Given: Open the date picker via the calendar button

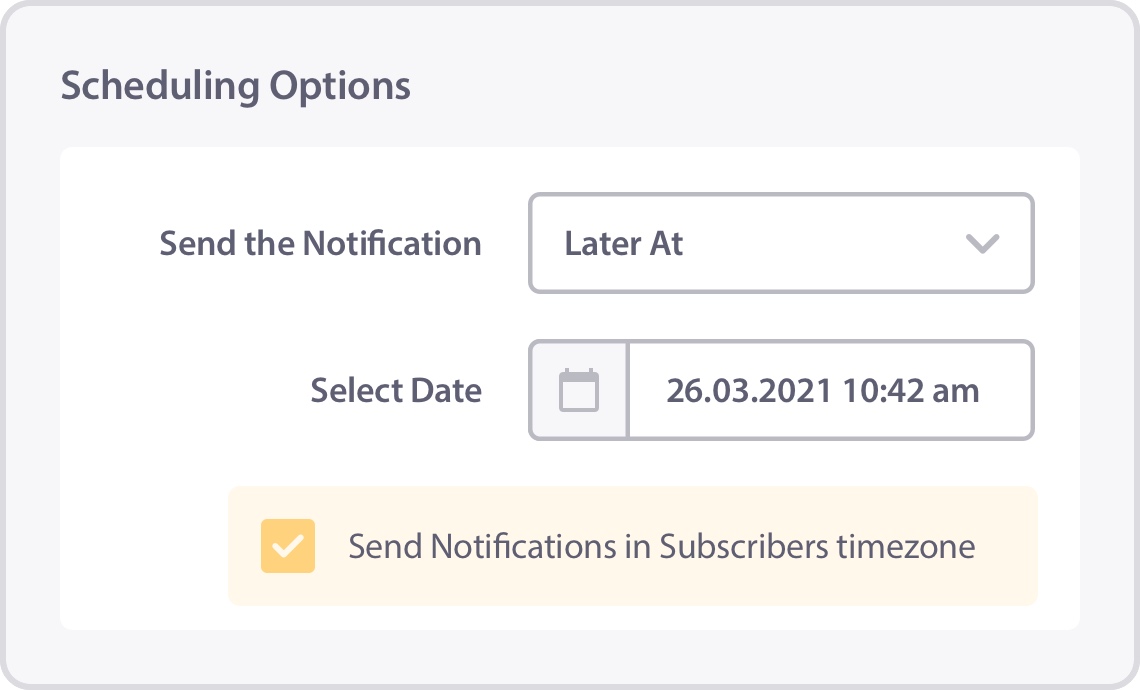Looking at the screenshot, I should [x=579, y=390].
